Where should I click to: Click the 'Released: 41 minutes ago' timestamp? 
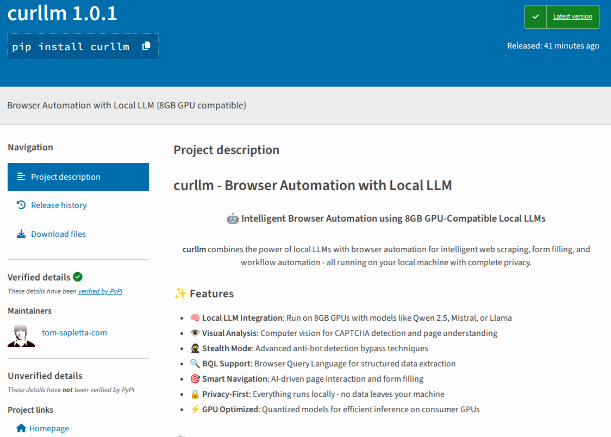[x=554, y=45]
